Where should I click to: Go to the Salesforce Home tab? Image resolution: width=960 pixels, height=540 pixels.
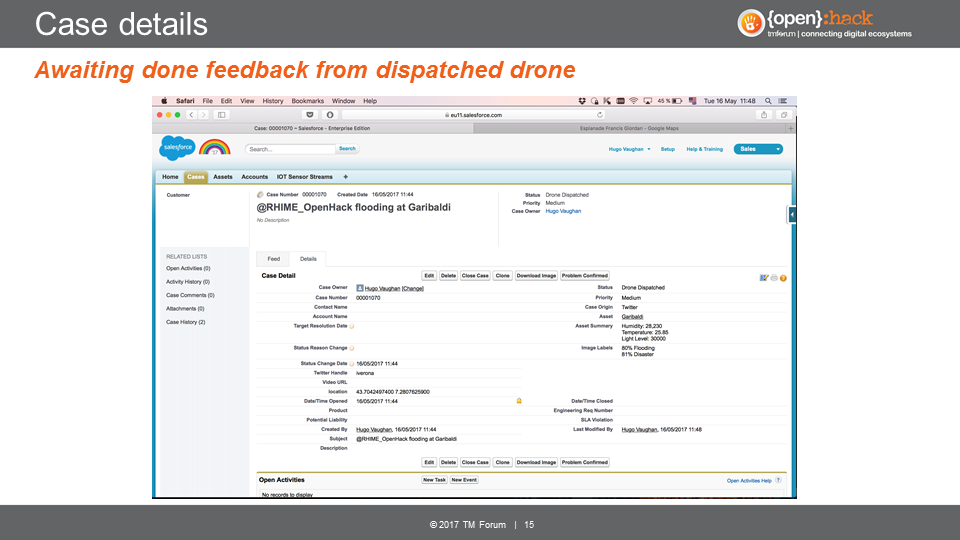tap(170, 177)
